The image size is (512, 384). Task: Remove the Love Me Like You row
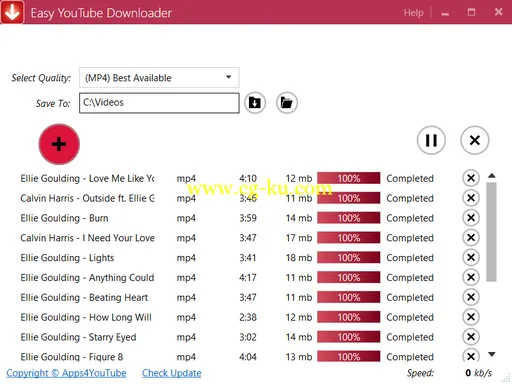coord(471,178)
